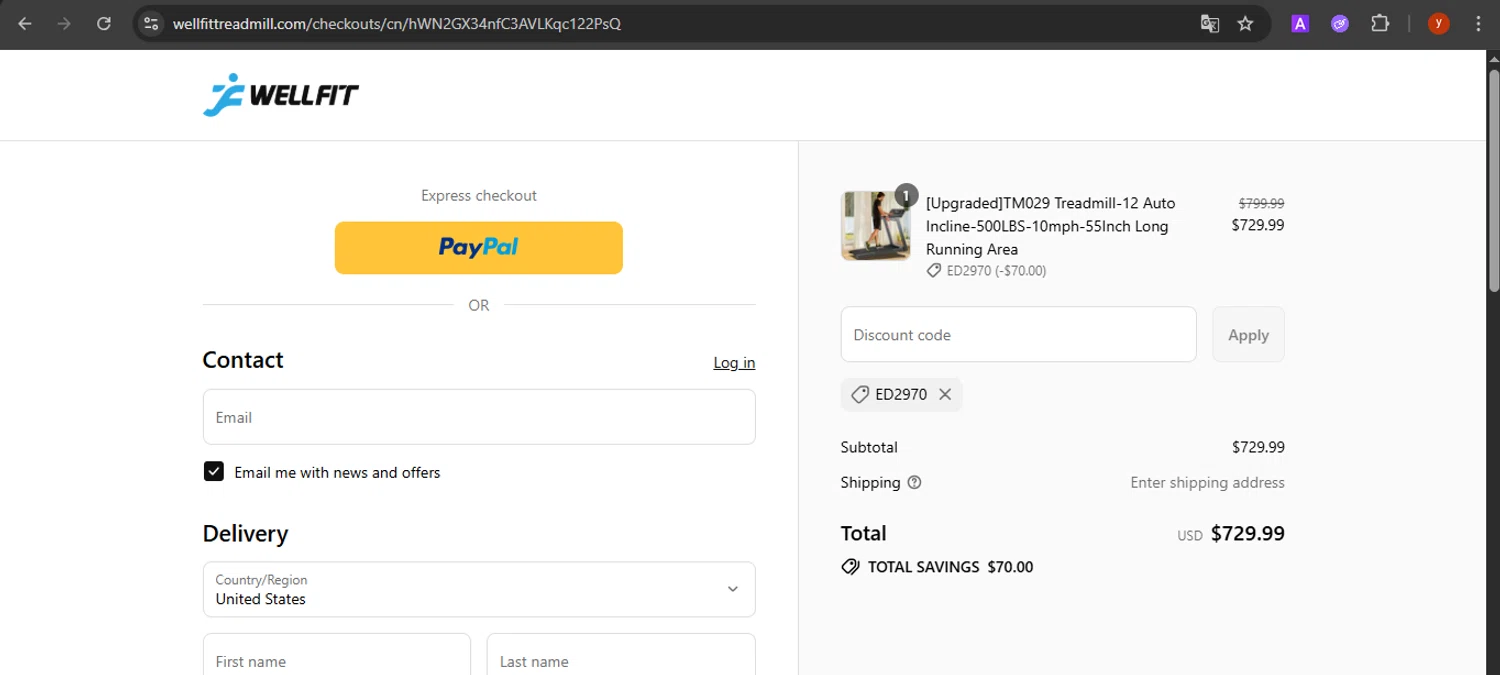Screen dimensions: 1500x675
Task: Focus the Email input field
Action: click(479, 417)
